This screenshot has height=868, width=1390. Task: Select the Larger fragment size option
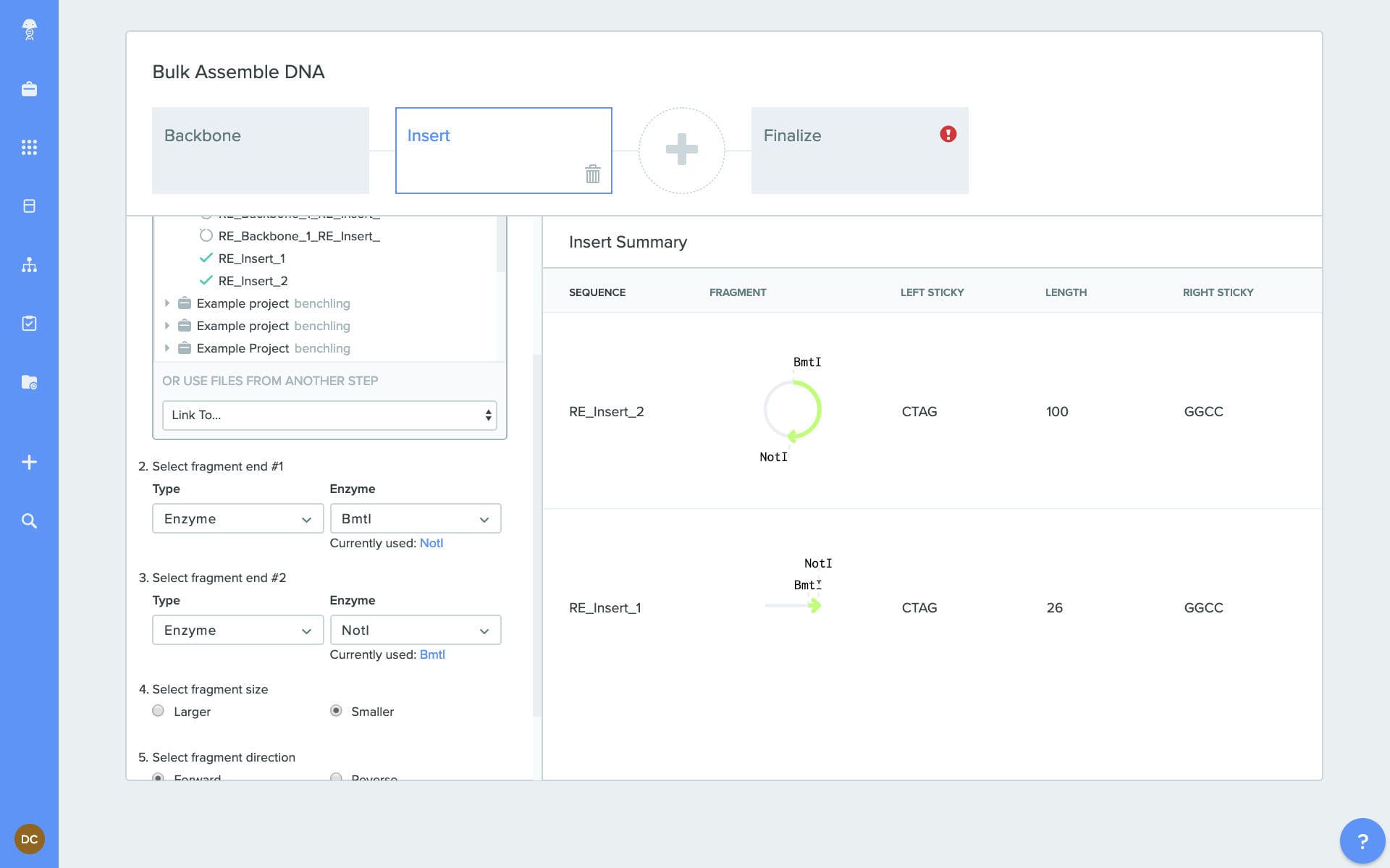tap(159, 711)
